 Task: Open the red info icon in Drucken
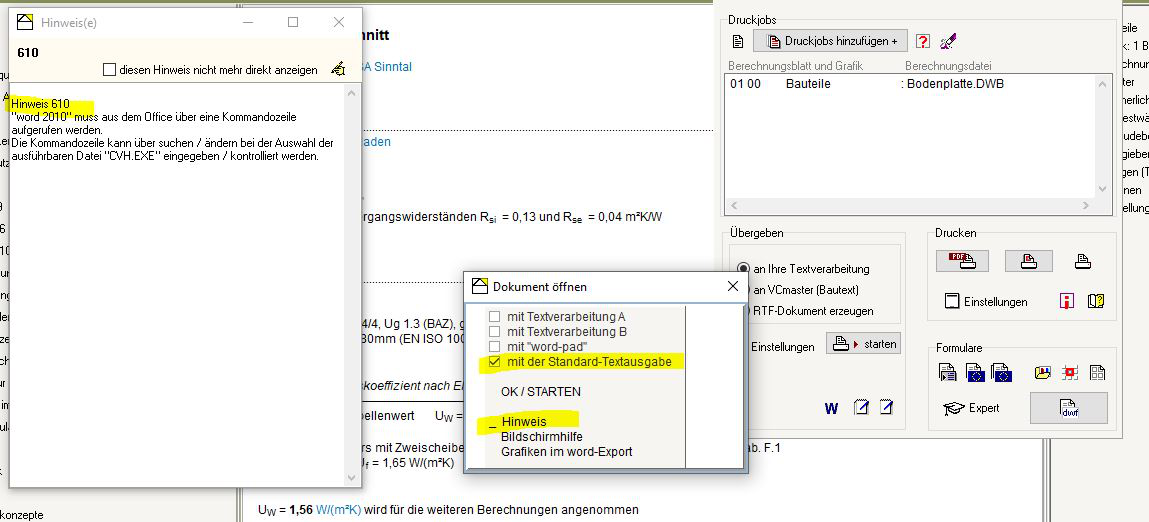click(1067, 301)
